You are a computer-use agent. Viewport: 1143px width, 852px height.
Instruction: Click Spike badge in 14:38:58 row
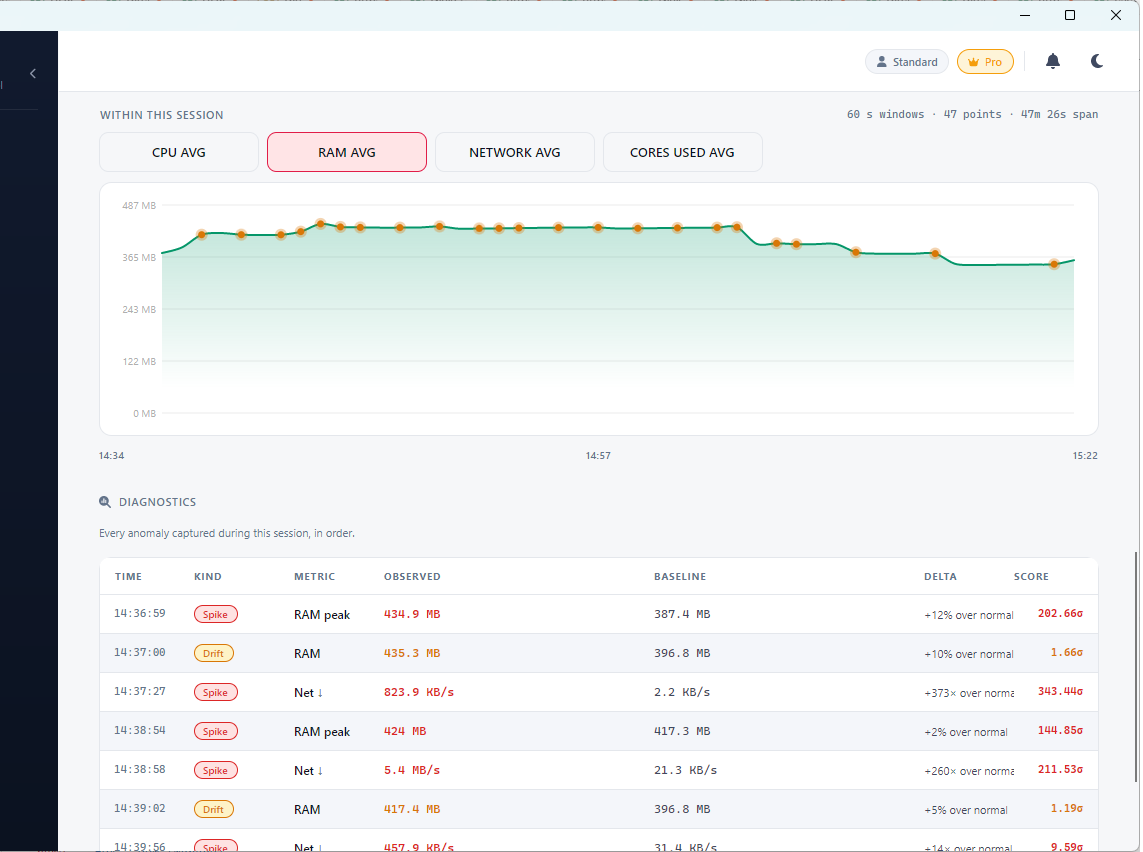point(216,770)
